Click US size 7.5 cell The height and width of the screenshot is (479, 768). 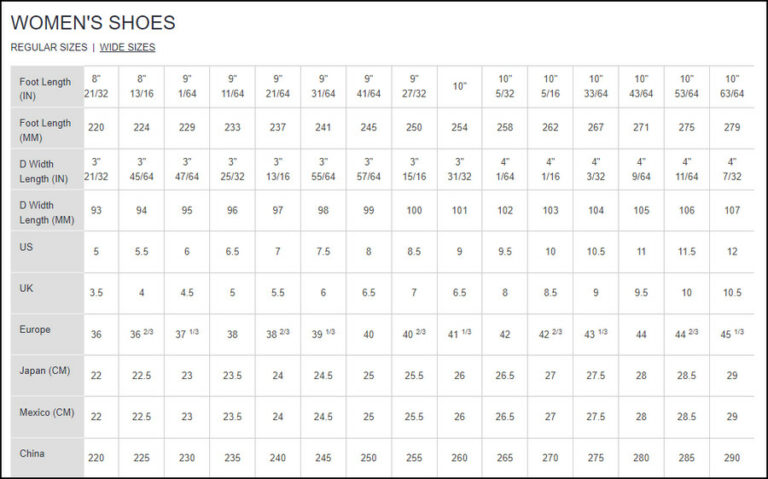pyautogui.click(x=323, y=252)
